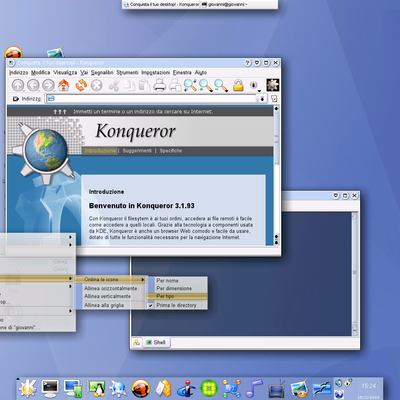Click the Suggerimenti link
400x400 pixels.
[137, 151]
